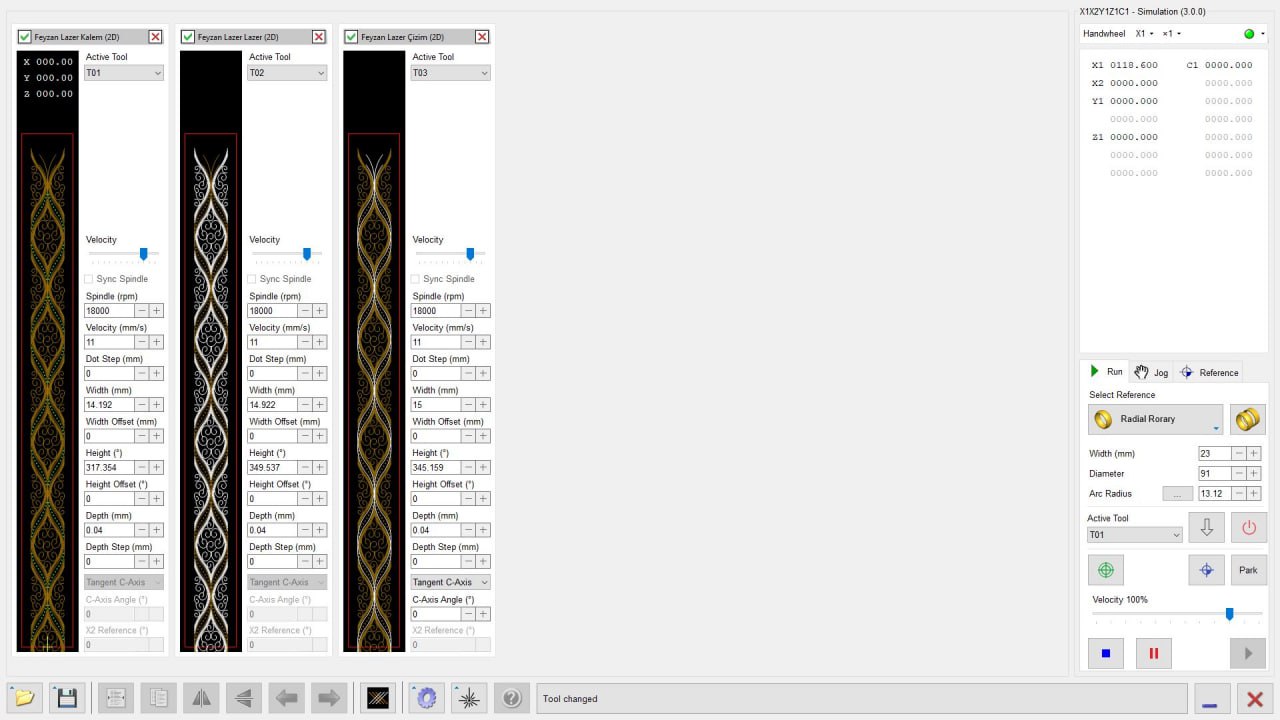Uncheck the Feyzan Lazer Kalem (2D) checkbox
Image resolution: width=1280 pixels, height=720 pixels.
pyautogui.click(x=25, y=37)
